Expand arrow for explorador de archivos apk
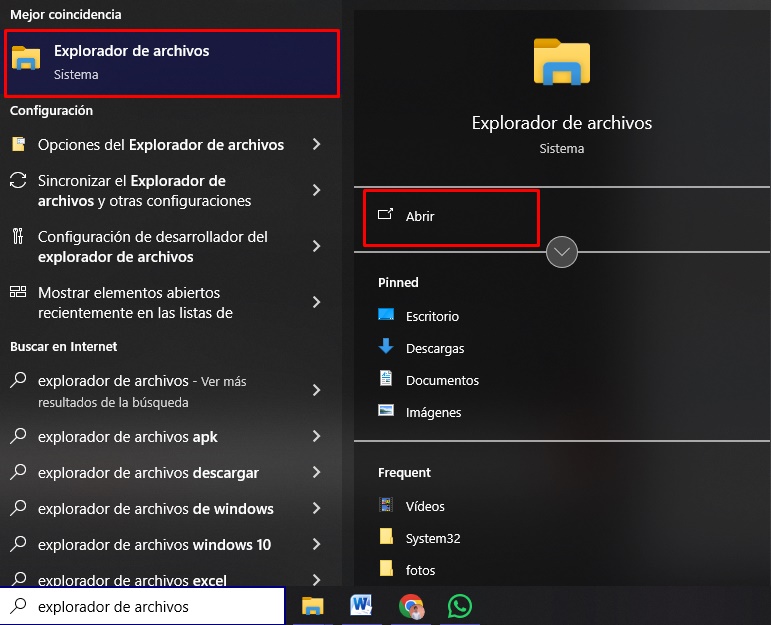The width and height of the screenshot is (771, 625). click(317, 436)
